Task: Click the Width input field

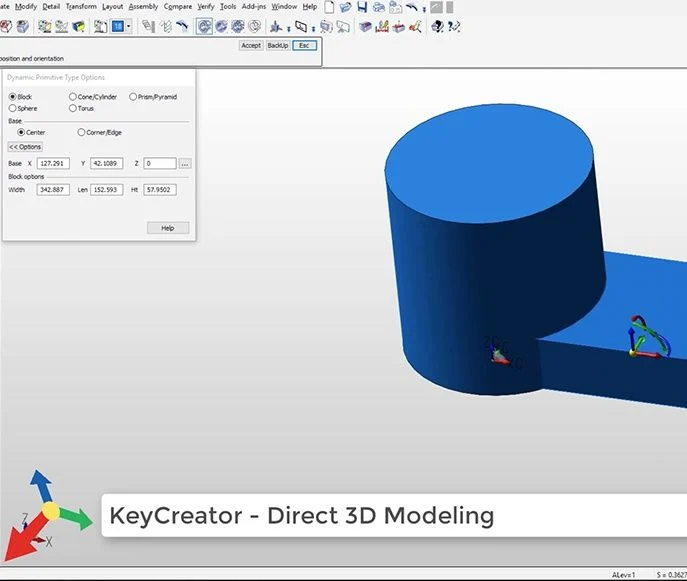Action: click(x=52, y=190)
